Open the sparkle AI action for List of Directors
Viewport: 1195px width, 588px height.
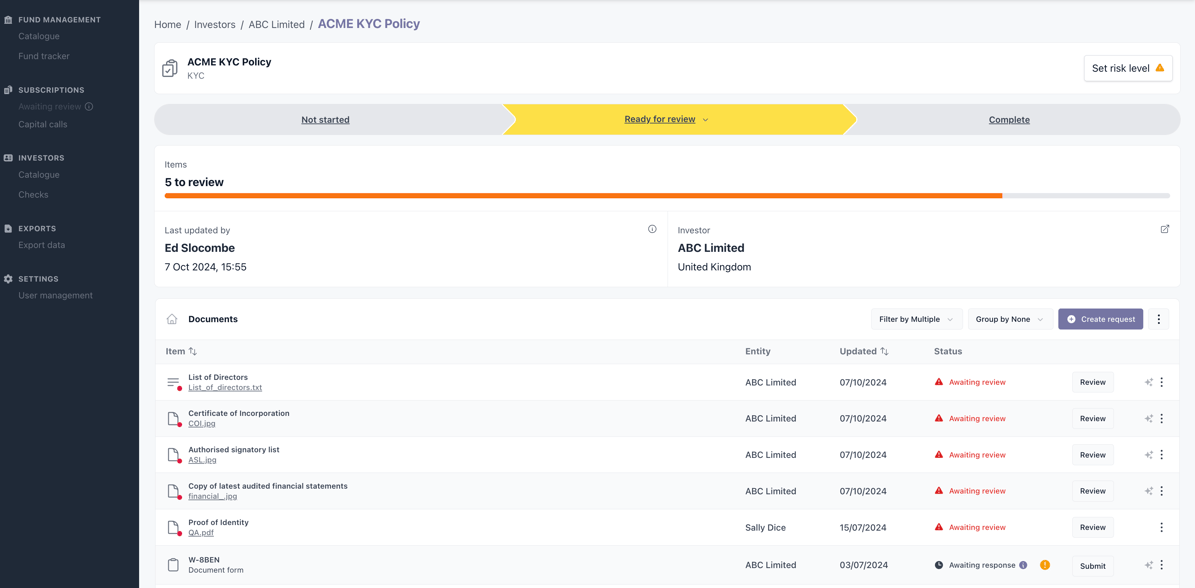click(x=1146, y=382)
